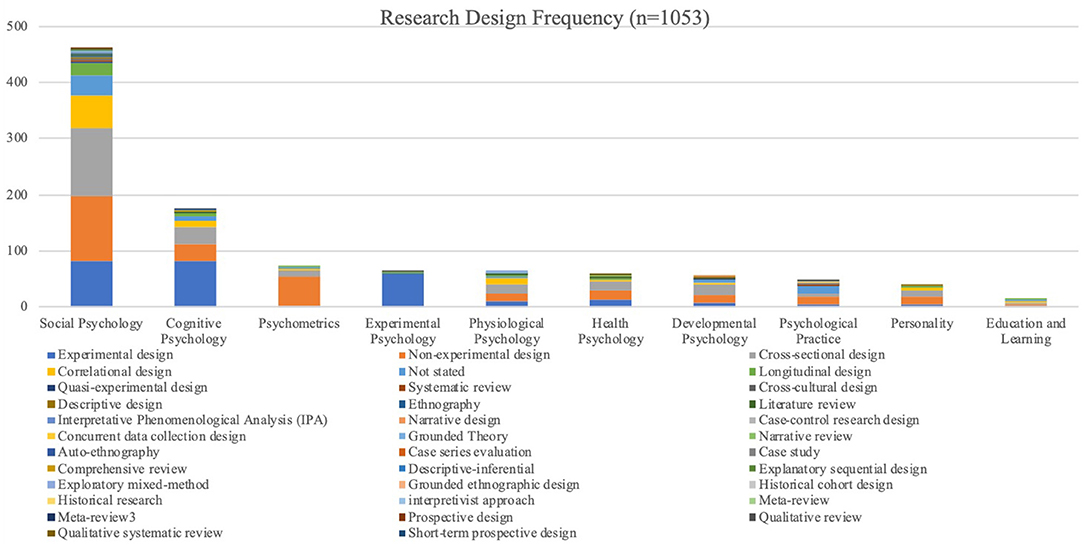
Task: Click the interpretivist approach legend label
Action: pyautogui.click(x=471, y=502)
